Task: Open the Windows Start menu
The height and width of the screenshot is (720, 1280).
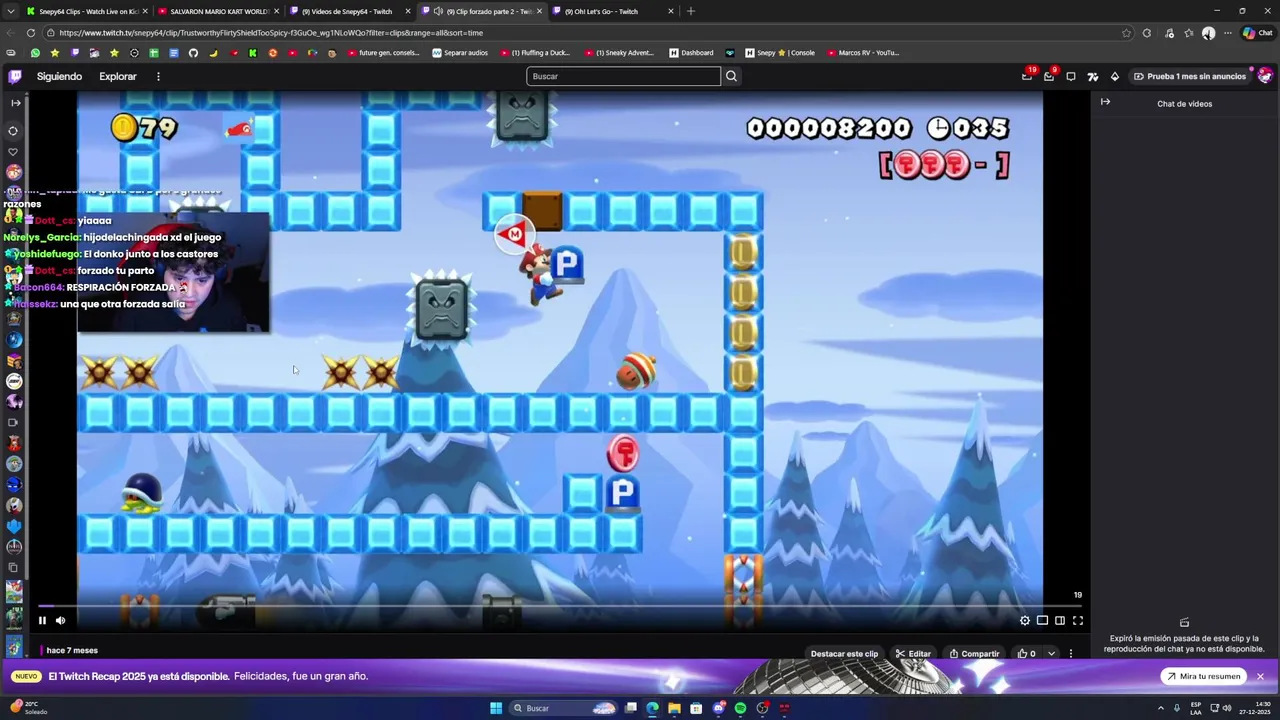Action: coord(496,708)
